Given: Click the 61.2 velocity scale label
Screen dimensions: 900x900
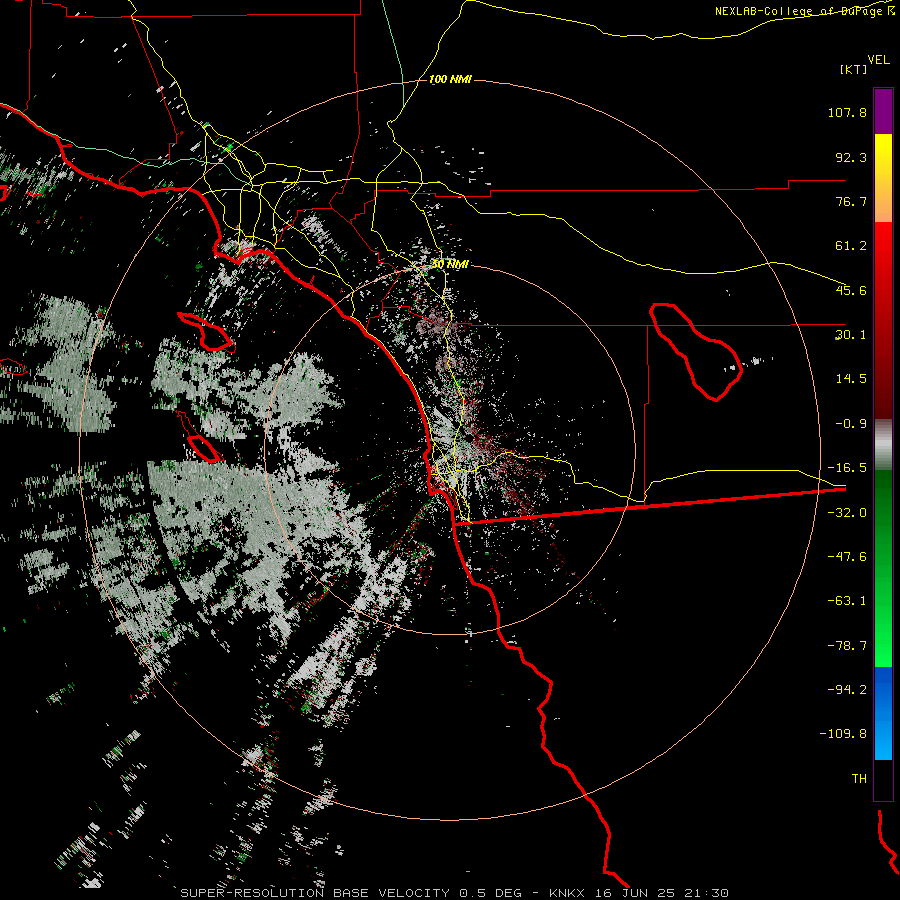Looking at the screenshot, I should [851, 246].
